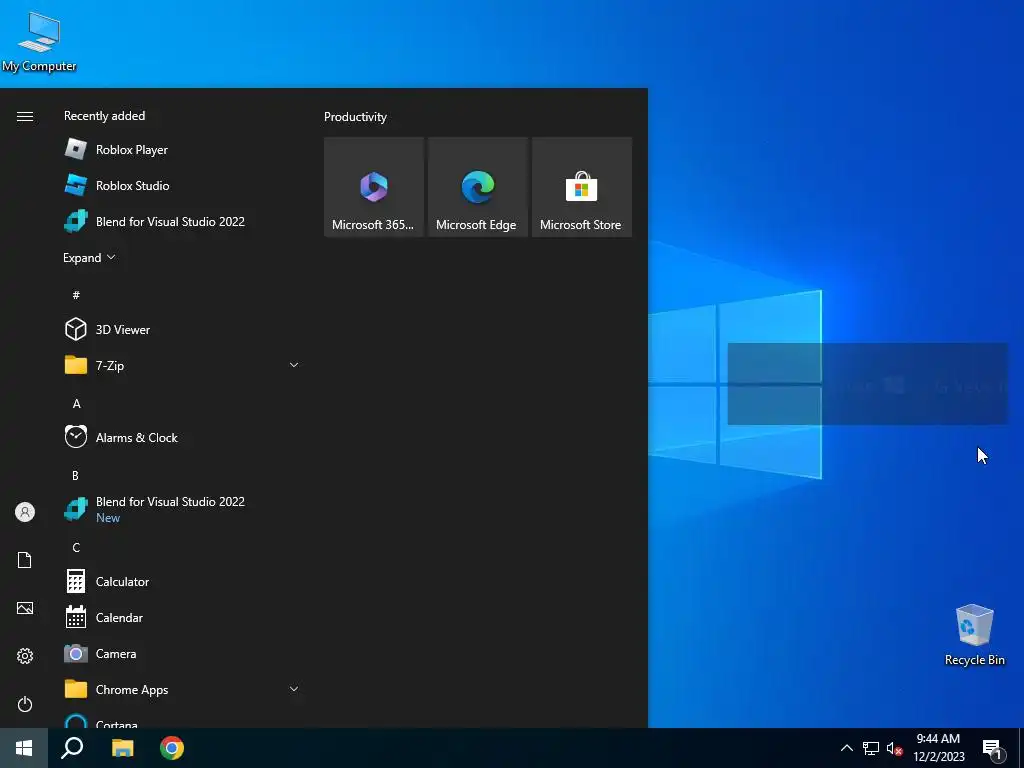Open the 7-Zip folder entry
This screenshot has width=1024, height=768.
(182, 366)
